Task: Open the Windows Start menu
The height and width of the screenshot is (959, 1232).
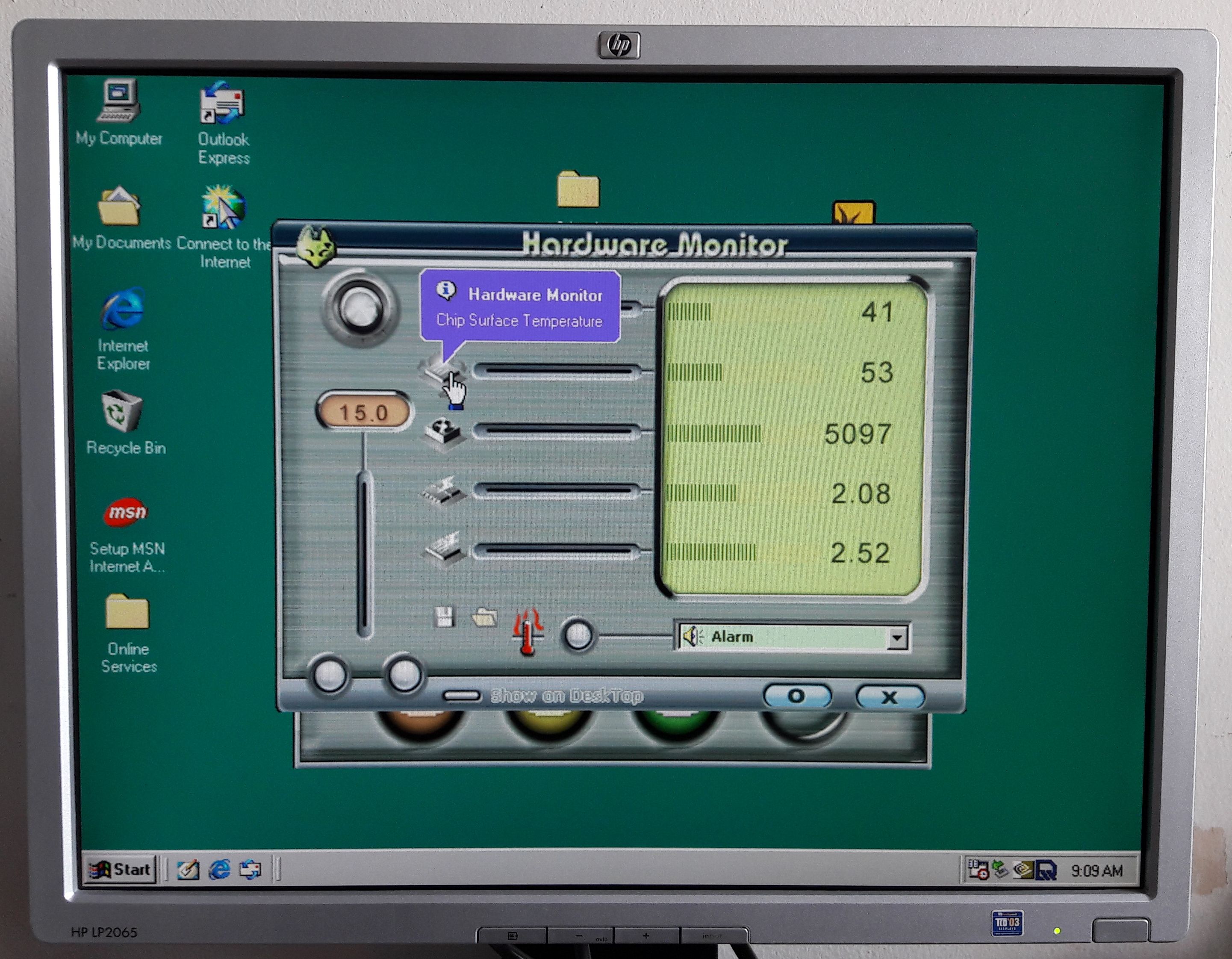Action: coord(121,869)
